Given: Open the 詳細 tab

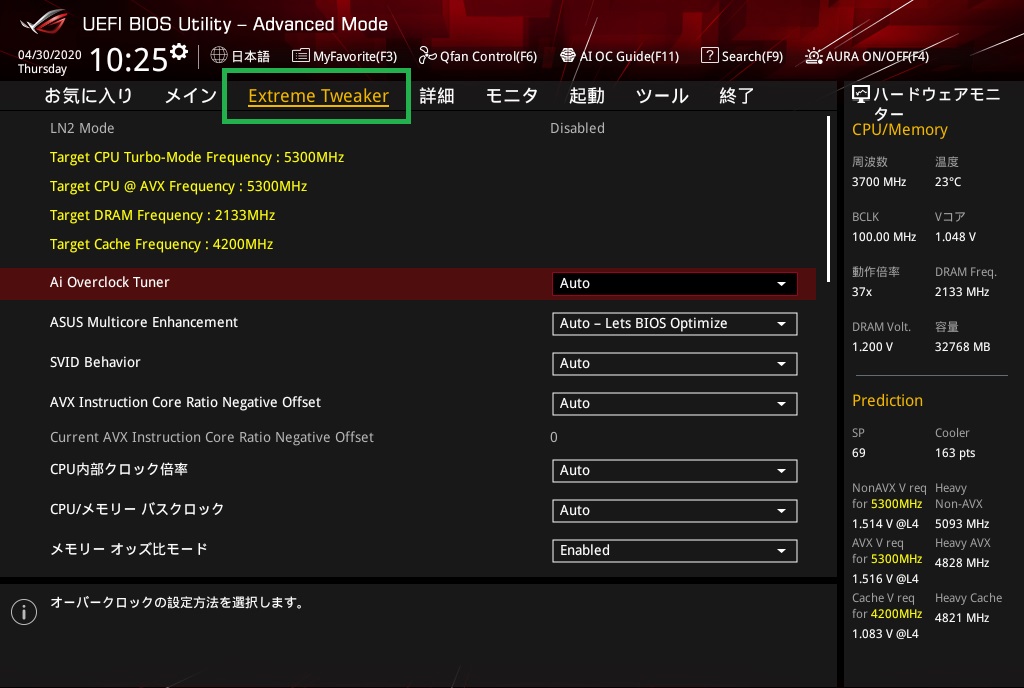Looking at the screenshot, I should tap(437, 96).
